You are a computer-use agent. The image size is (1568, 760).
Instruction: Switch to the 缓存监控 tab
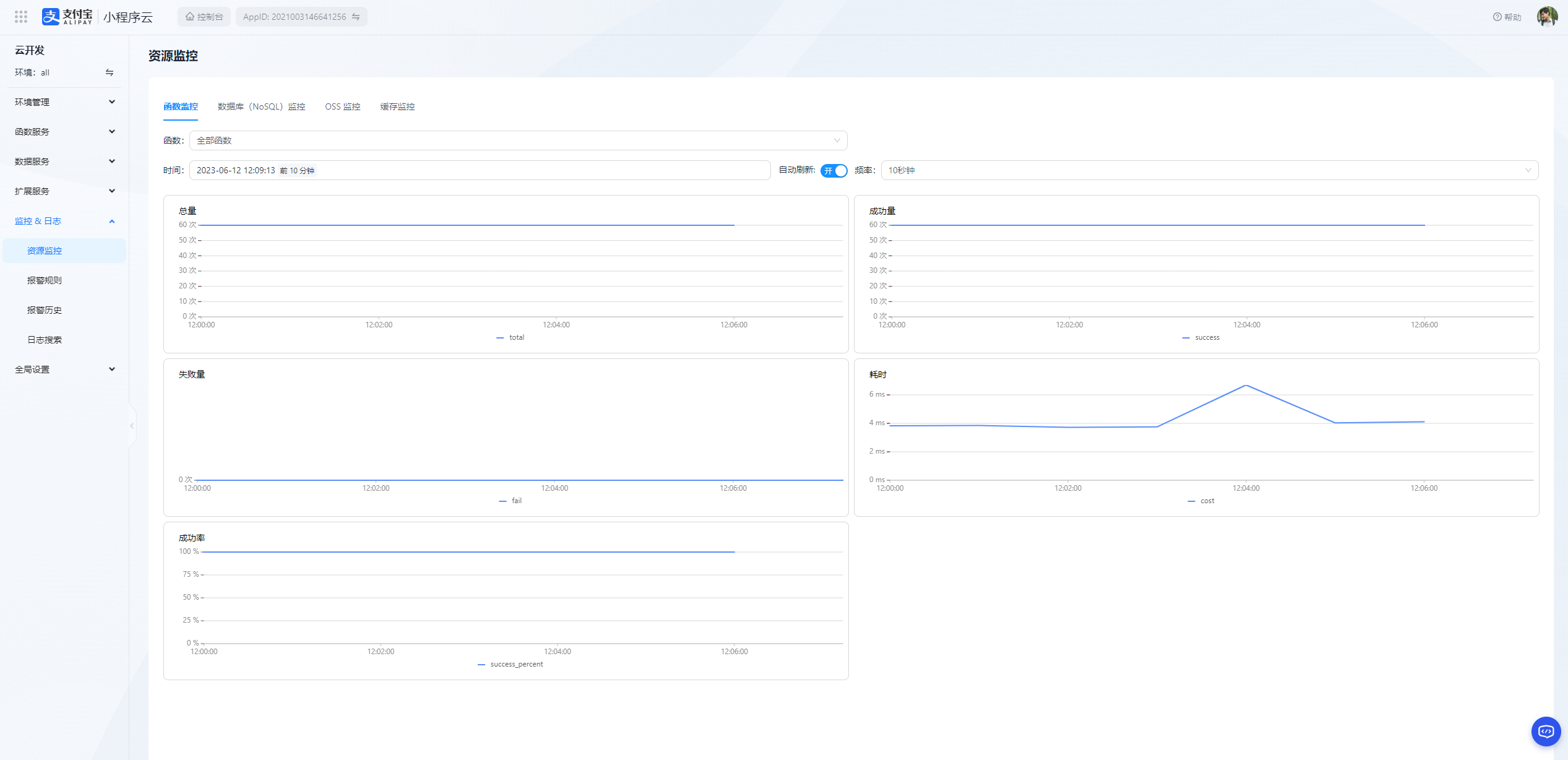click(x=397, y=106)
